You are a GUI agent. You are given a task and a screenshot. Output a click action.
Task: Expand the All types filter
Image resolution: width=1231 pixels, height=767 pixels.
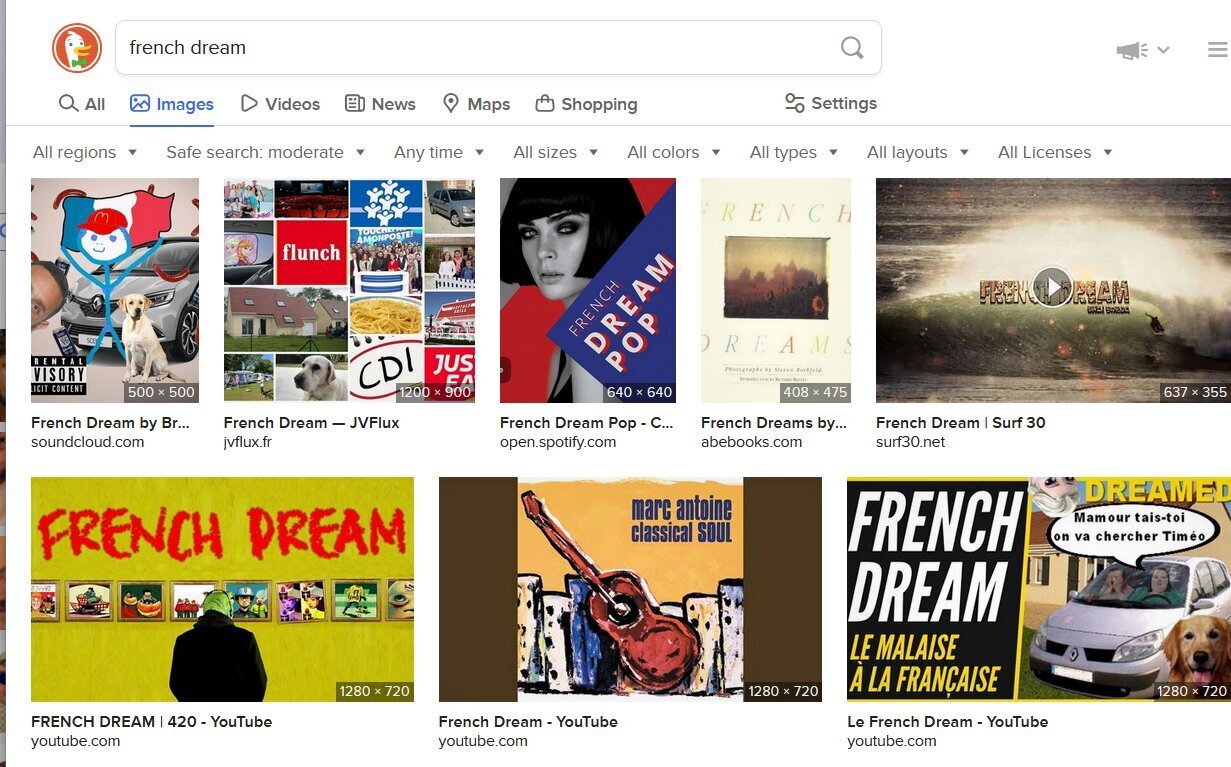794,152
